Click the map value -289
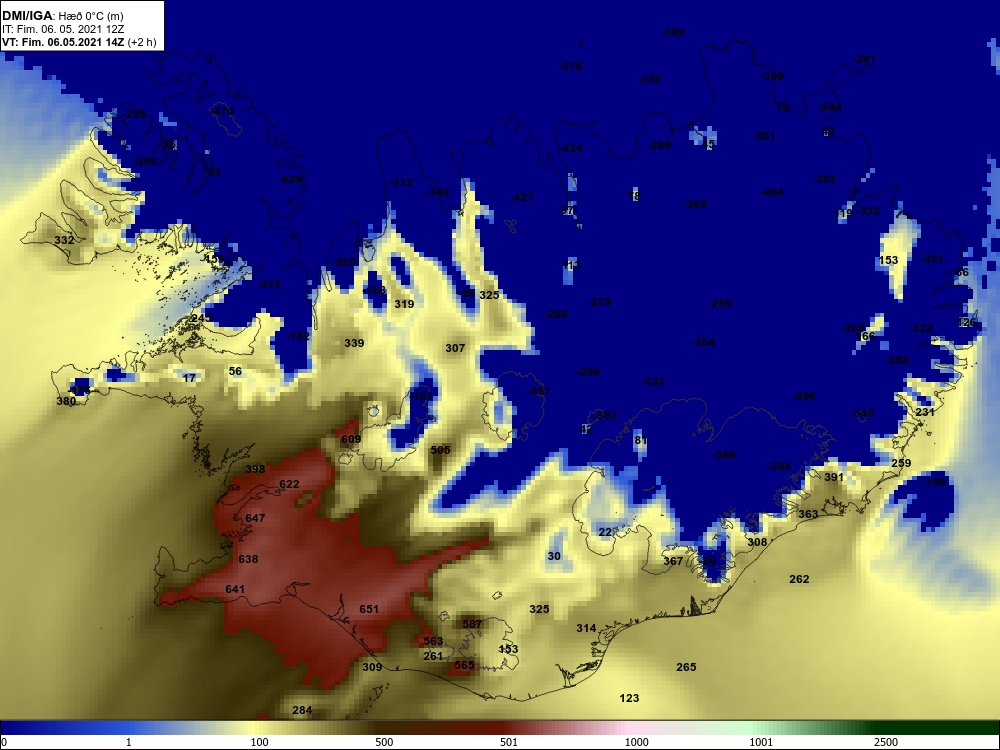The image size is (1000, 750). coord(720,303)
